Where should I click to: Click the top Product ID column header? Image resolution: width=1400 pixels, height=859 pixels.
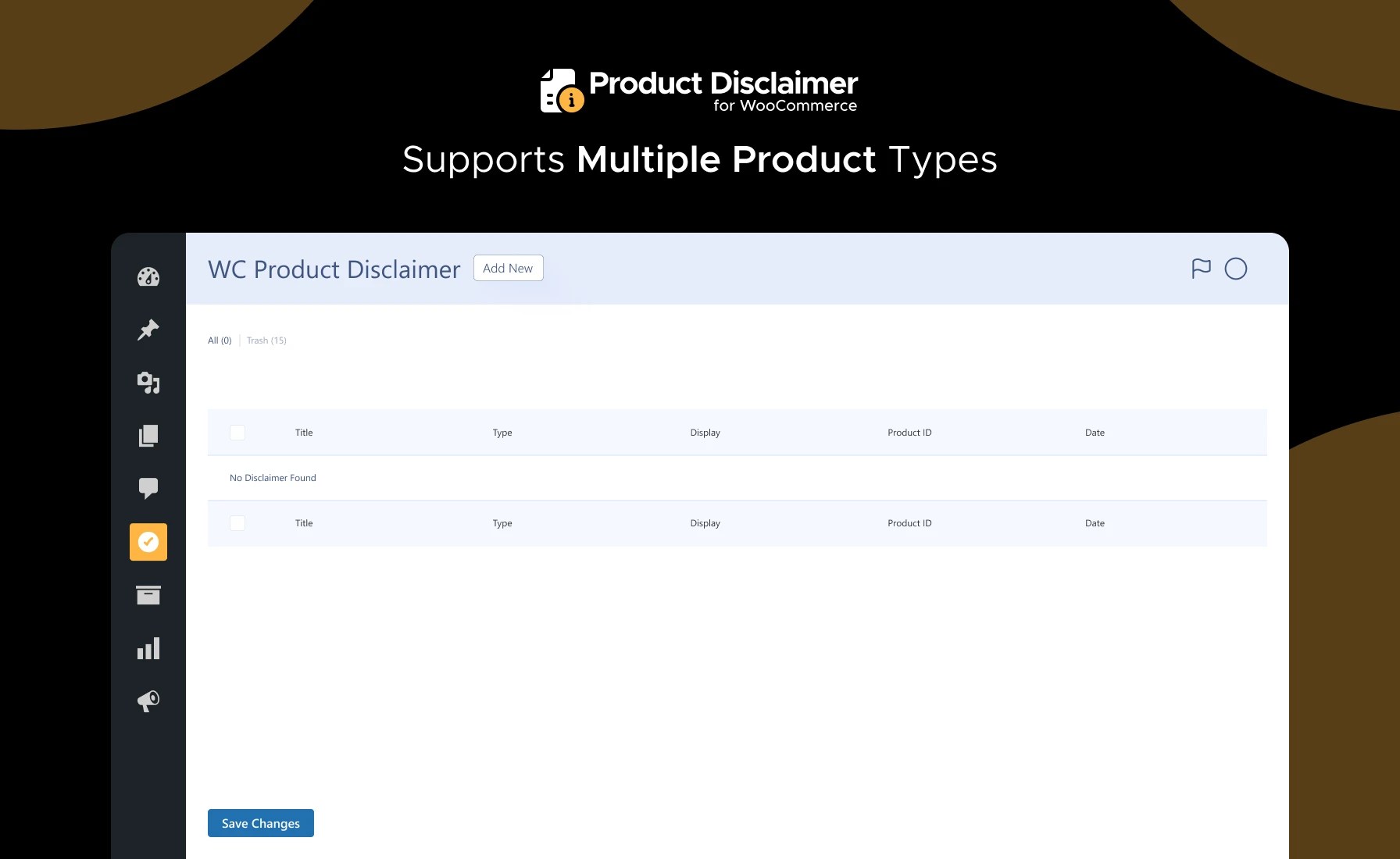[x=909, y=433]
